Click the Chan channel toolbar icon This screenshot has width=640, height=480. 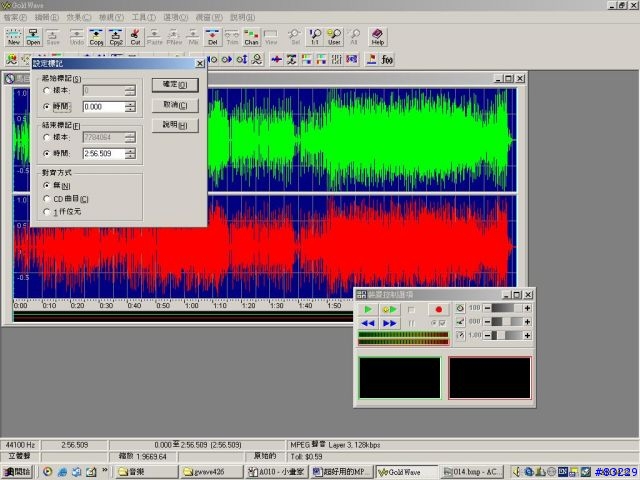(251, 37)
